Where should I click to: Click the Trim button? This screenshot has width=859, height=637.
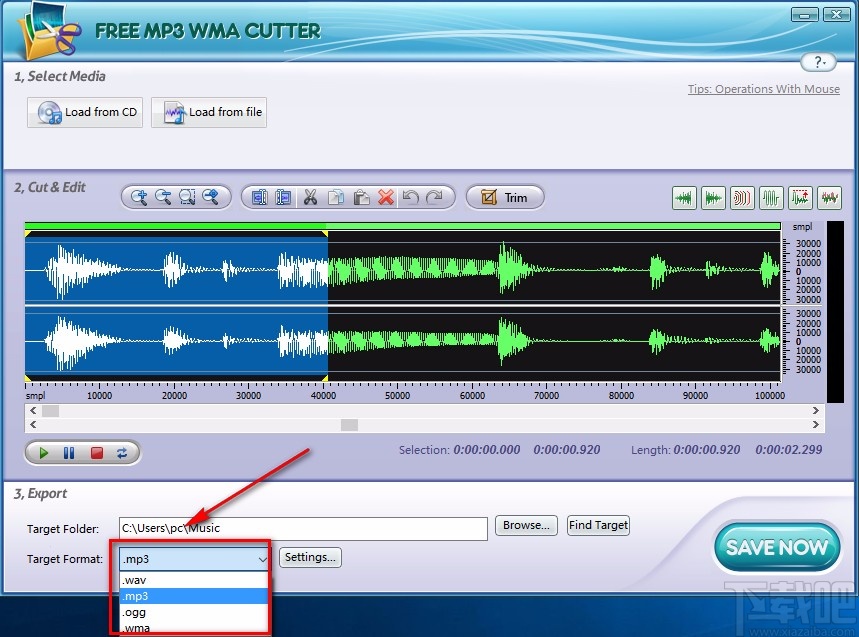505,197
